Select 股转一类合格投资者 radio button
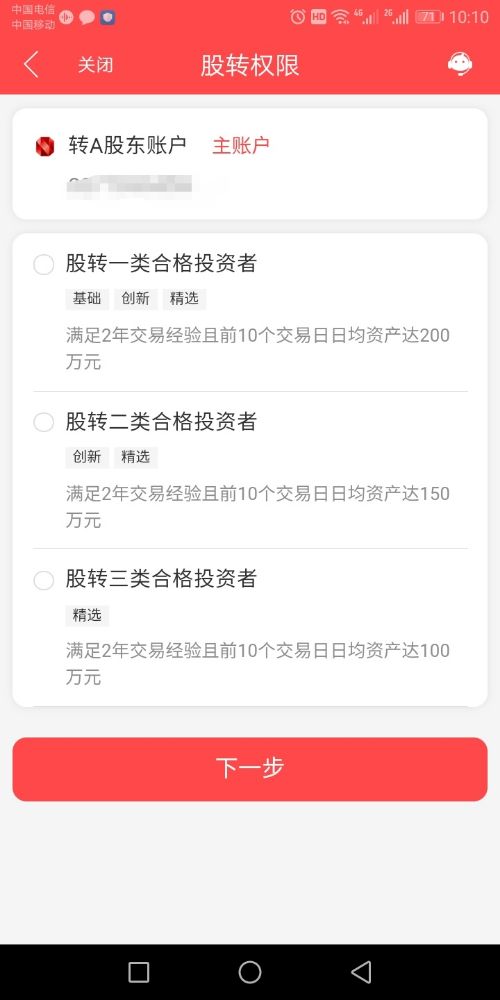This screenshot has width=500, height=1000. 43,265
